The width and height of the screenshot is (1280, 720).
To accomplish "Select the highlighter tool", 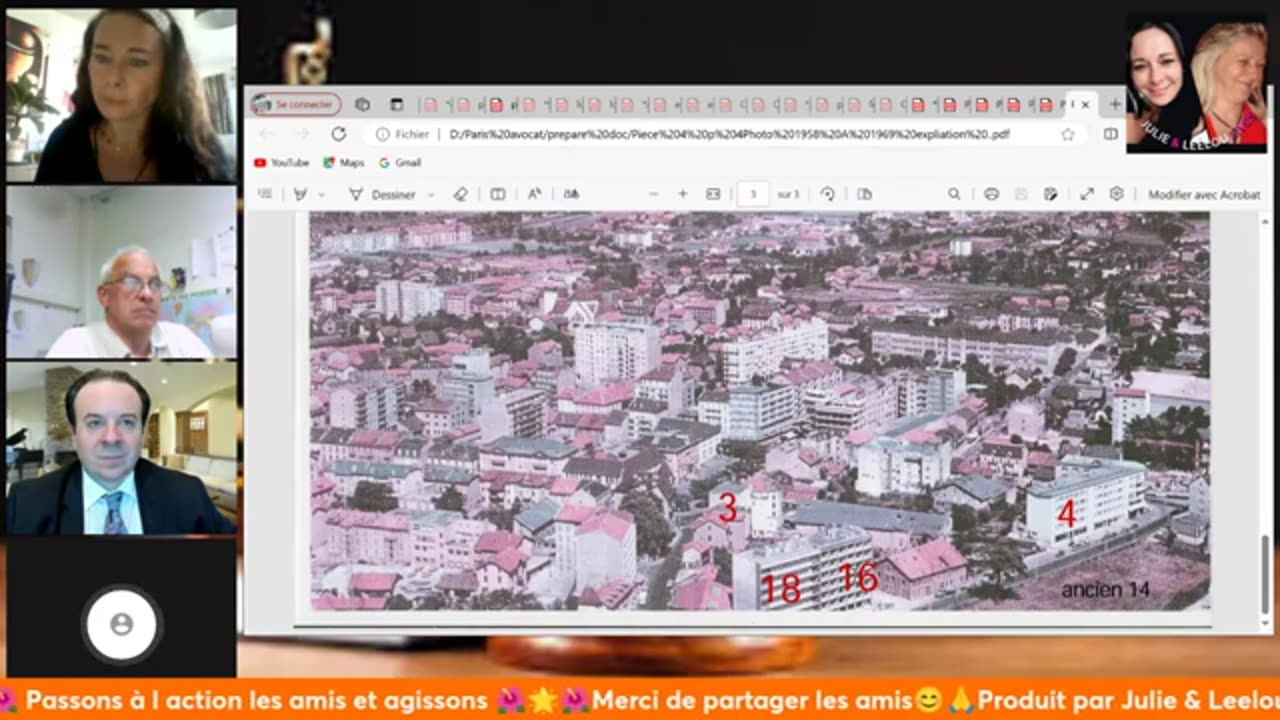I will (x=299, y=194).
